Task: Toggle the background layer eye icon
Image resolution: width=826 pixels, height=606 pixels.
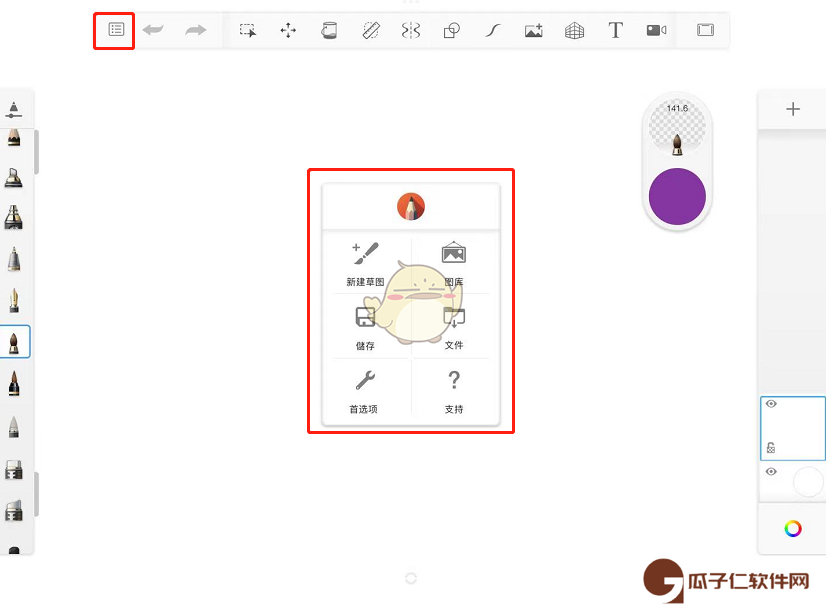Action: point(771,472)
